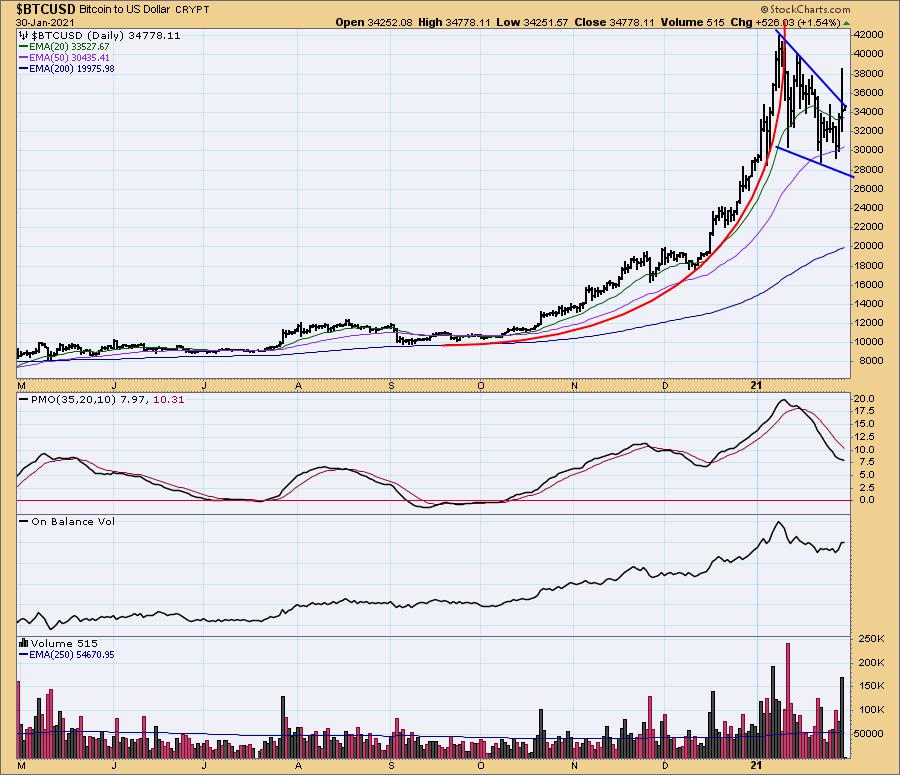Screen dimensions: 900x775
Task: Click the Chg +526.03 (+1.54%) value
Action: click(785, 22)
